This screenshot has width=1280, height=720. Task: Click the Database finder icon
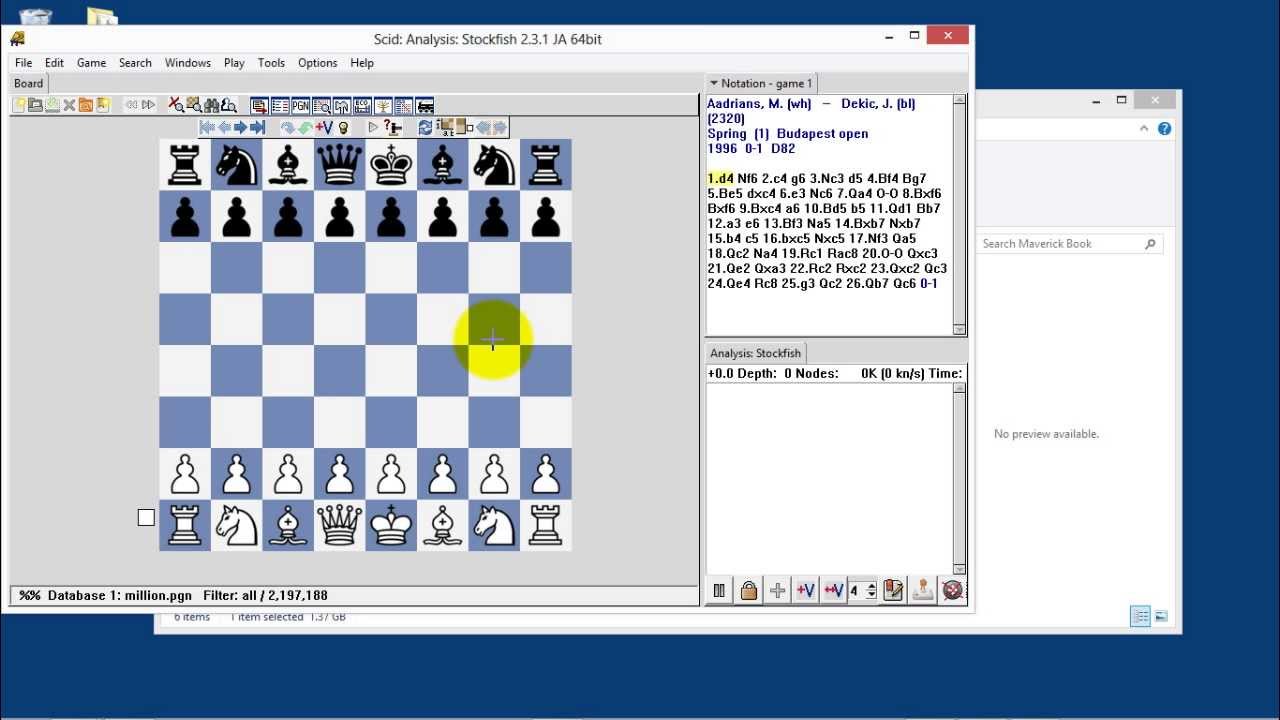[x=86, y=105]
